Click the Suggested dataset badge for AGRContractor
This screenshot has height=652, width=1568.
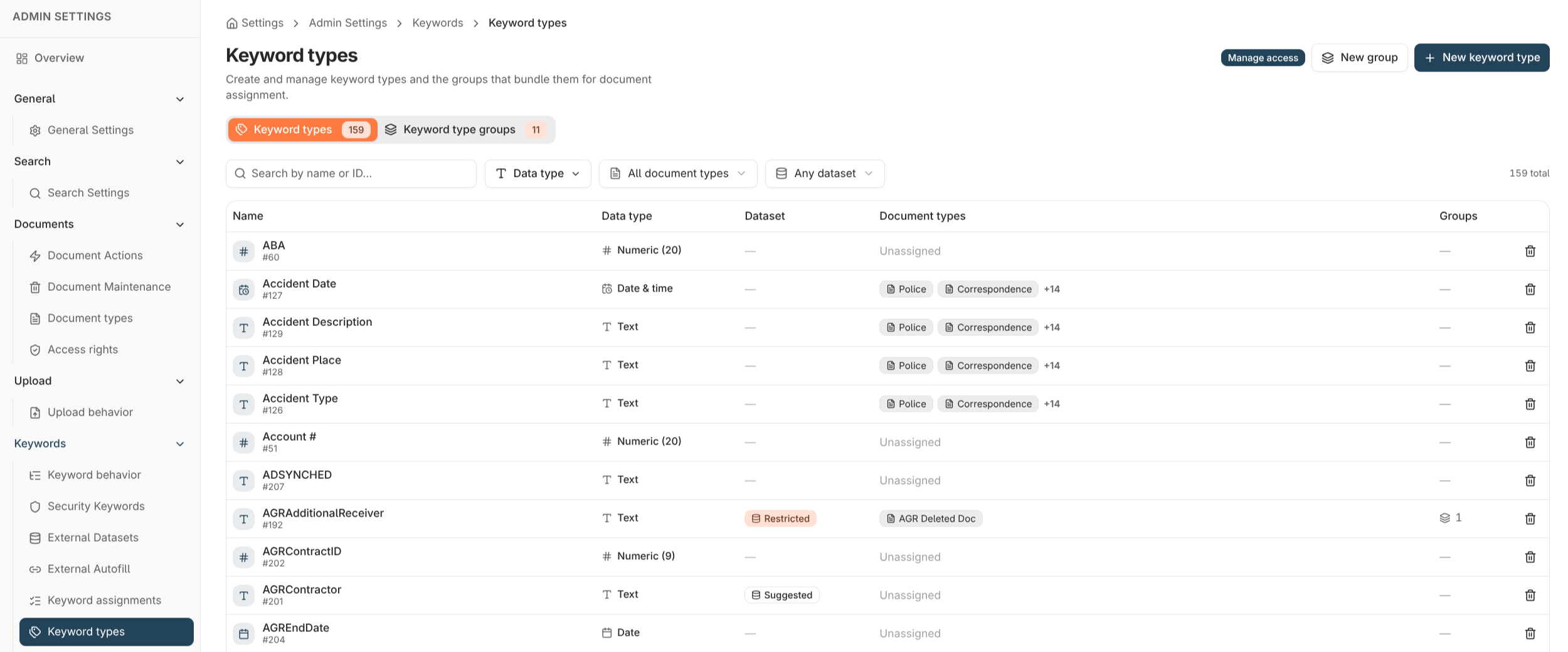781,595
